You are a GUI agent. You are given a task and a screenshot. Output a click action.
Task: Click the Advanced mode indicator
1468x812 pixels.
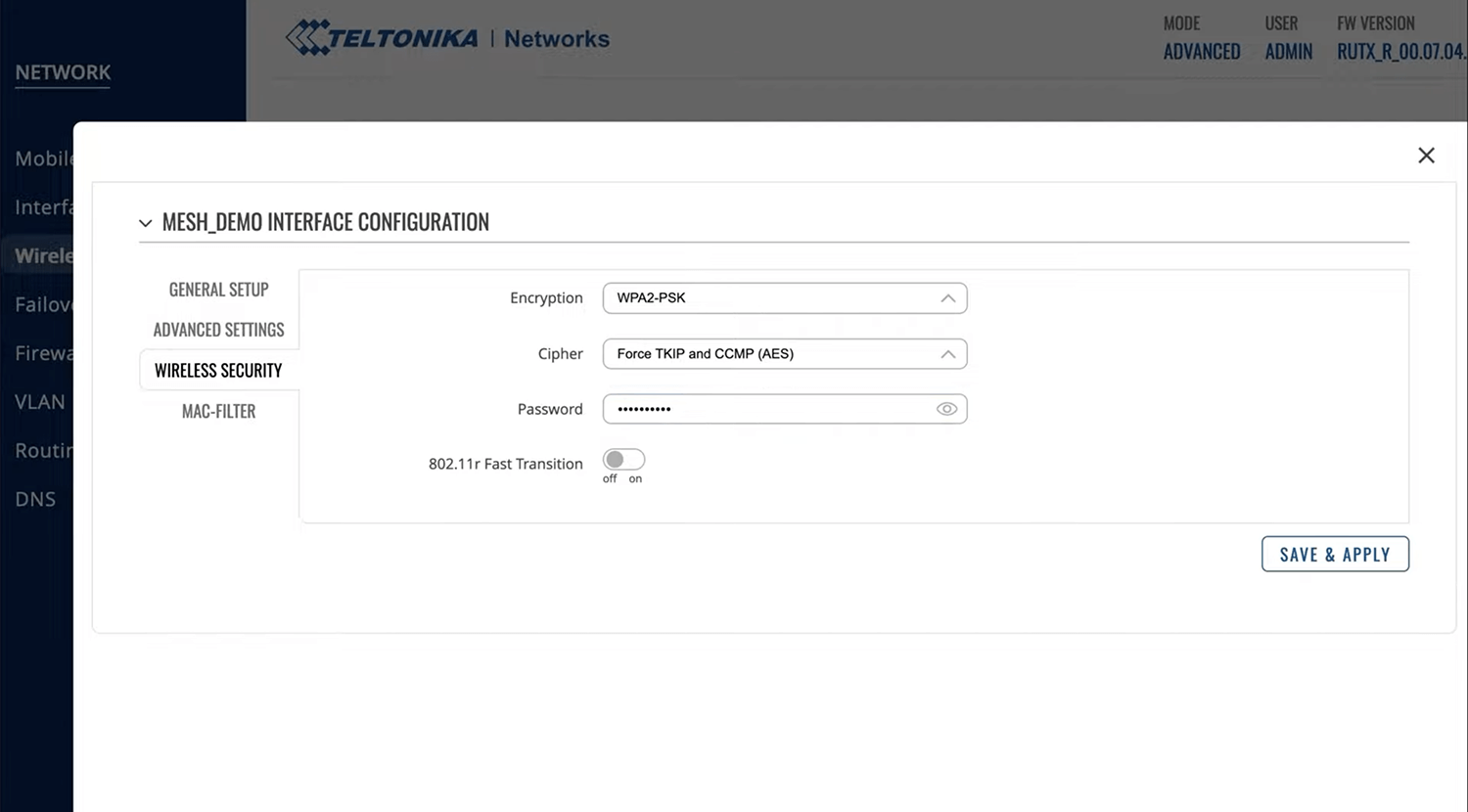[1201, 52]
